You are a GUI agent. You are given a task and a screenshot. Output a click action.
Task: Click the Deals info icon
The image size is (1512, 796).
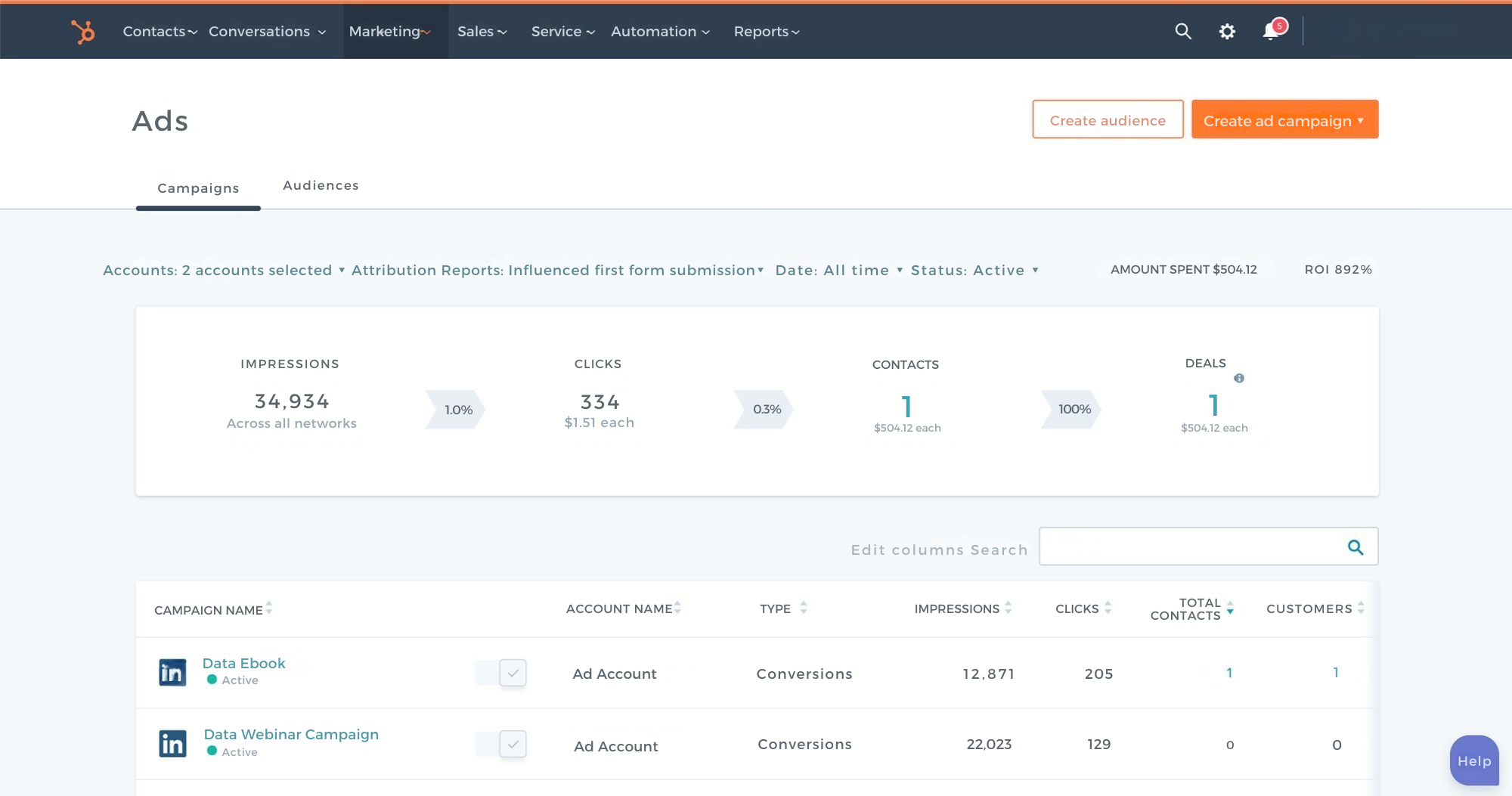click(1238, 378)
